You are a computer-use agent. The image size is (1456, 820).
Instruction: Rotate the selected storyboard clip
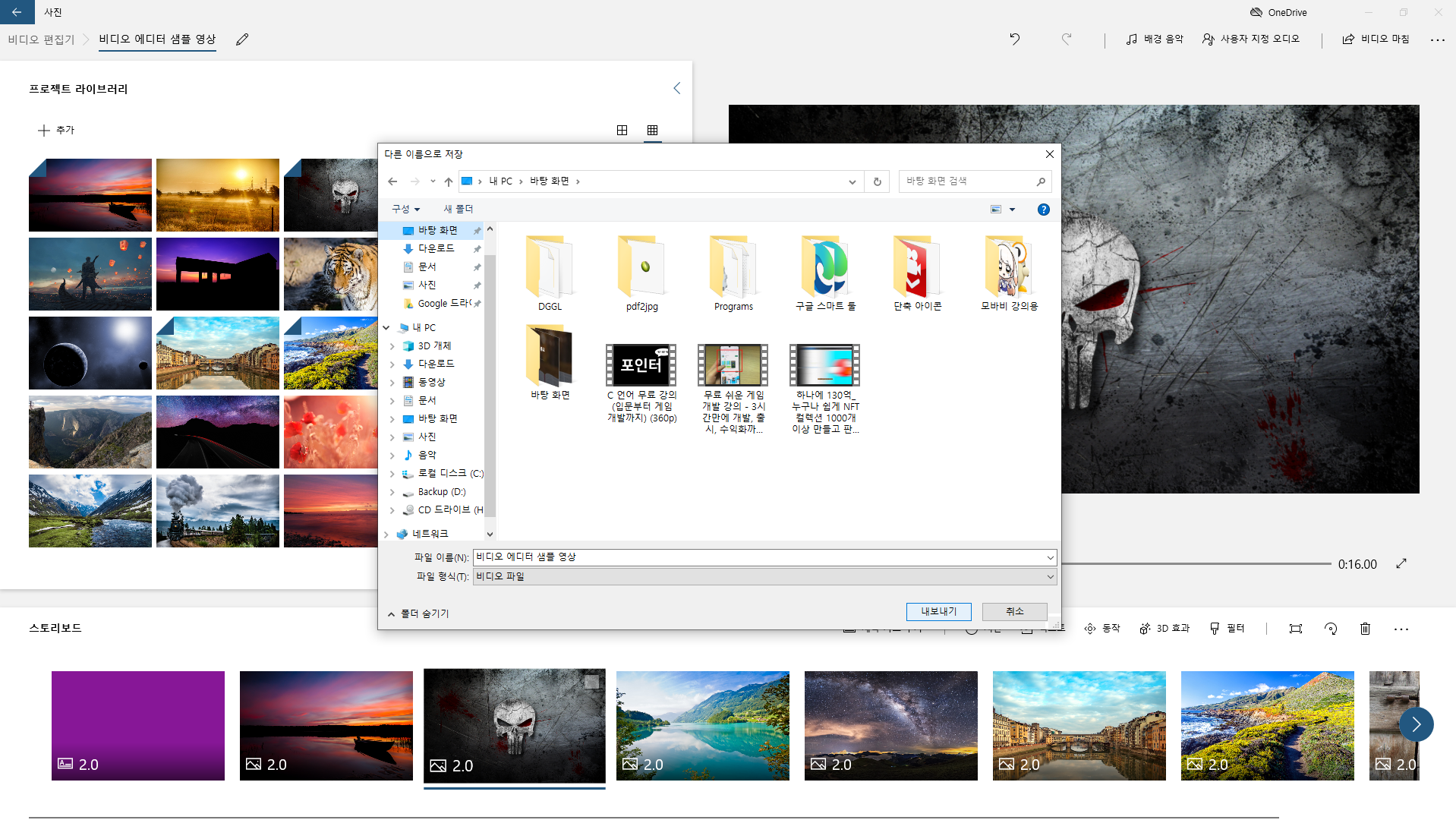point(1330,629)
